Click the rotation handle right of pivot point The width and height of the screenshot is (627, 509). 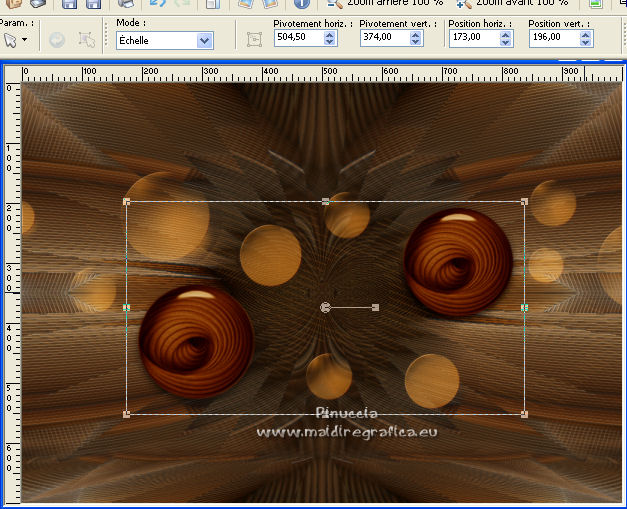tap(375, 307)
